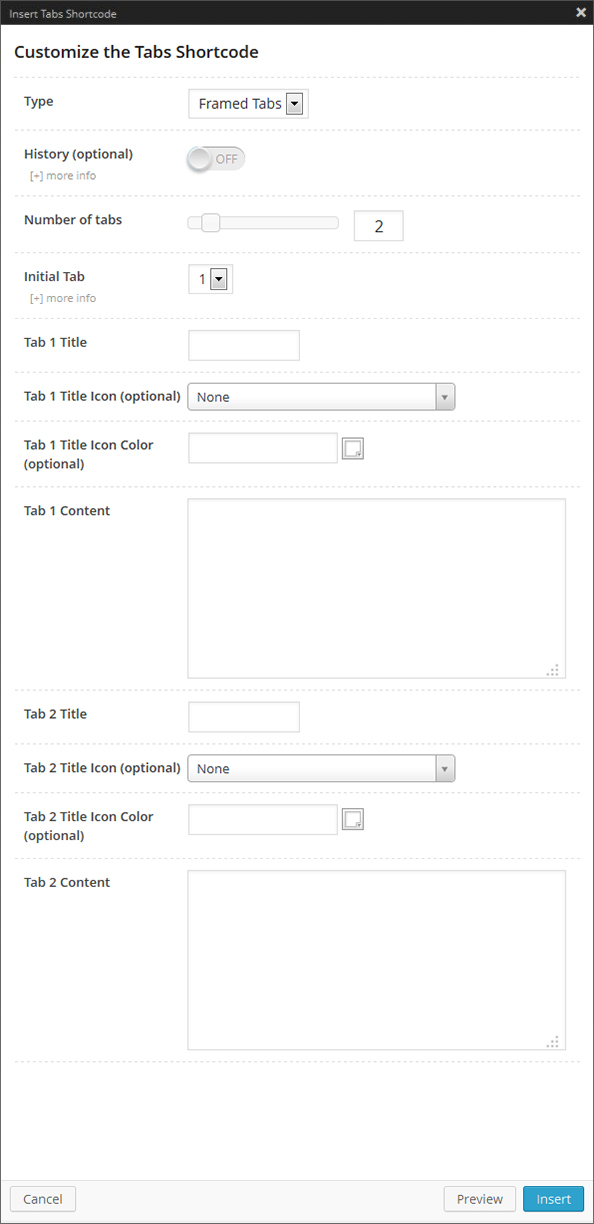The width and height of the screenshot is (594, 1224).
Task: Click the resize grip of Tab 2 Content box
Action: tap(553, 1041)
